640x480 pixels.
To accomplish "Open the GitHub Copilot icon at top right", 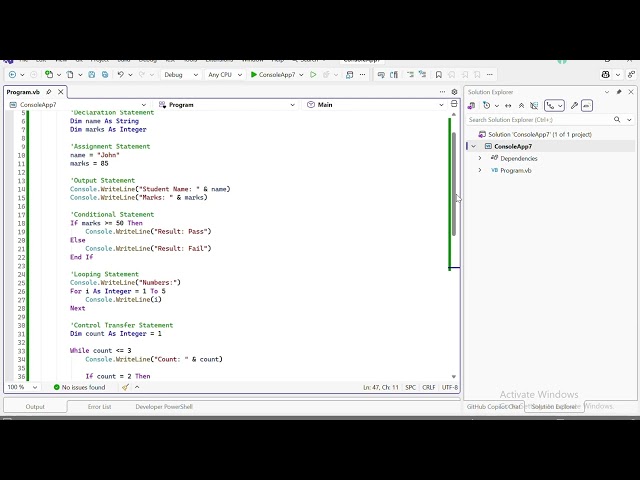I will (x=606, y=75).
